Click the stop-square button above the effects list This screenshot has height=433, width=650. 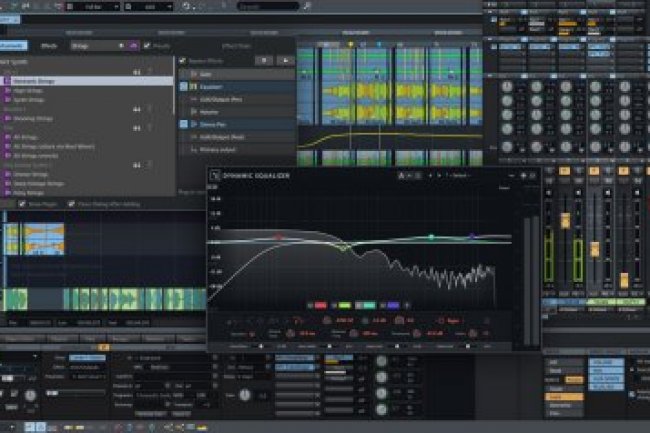pos(264,60)
